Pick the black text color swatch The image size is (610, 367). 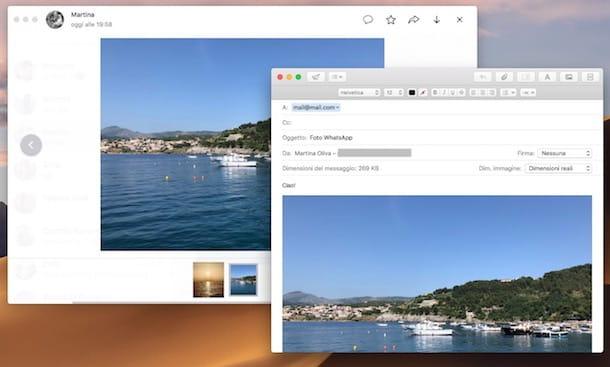[x=412, y=92]
